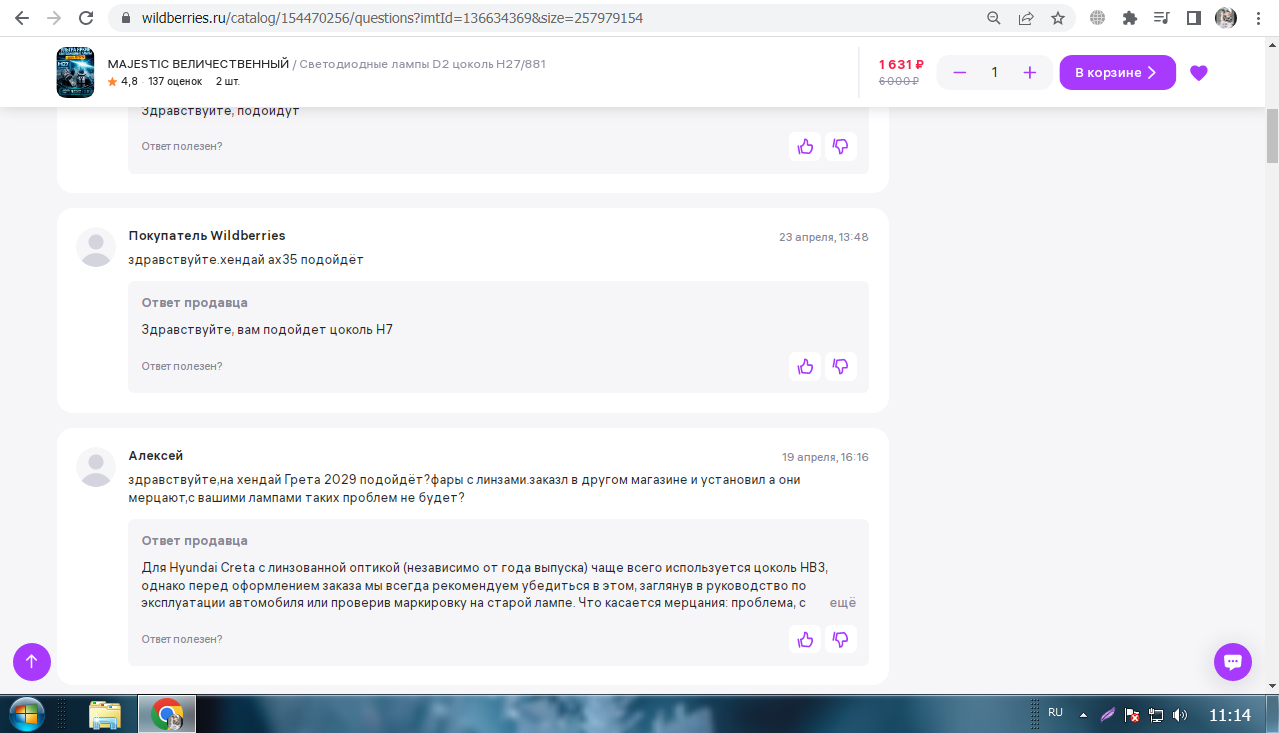Click the name Покупатель Wildberries
1279x733 pixels.
pyautogui.click(x=207, y=236)
